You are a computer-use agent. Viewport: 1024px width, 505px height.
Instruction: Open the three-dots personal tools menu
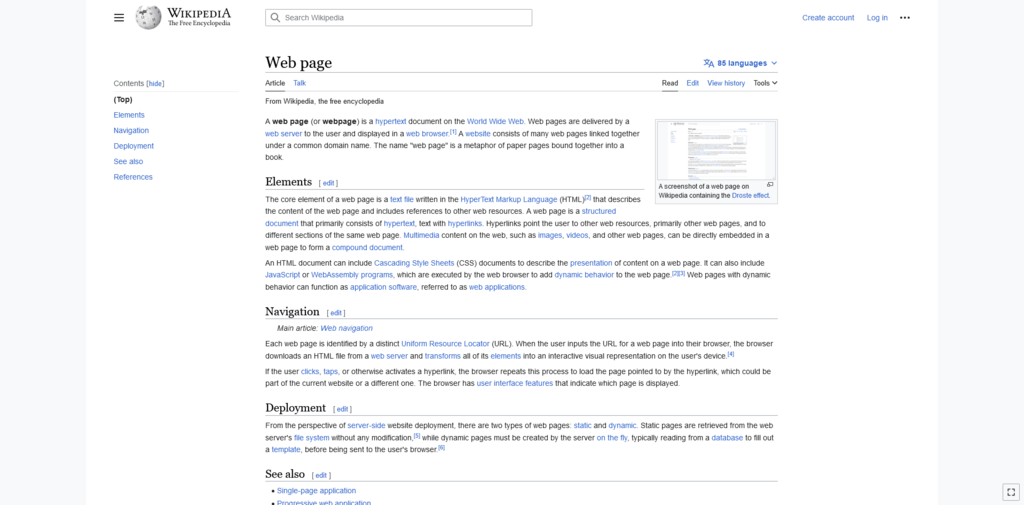click(x=904, y=18)
